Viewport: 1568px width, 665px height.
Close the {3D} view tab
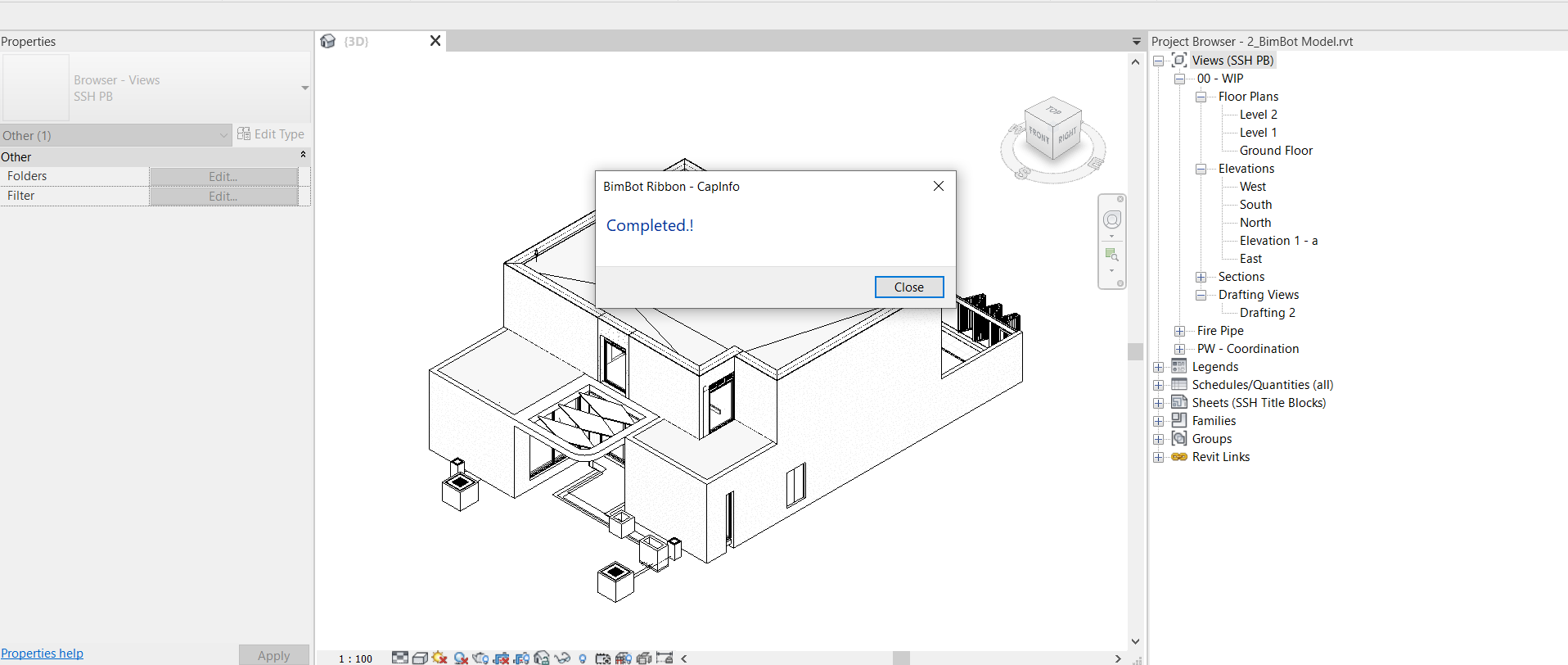pyautogui.click(x=435, y=41)
